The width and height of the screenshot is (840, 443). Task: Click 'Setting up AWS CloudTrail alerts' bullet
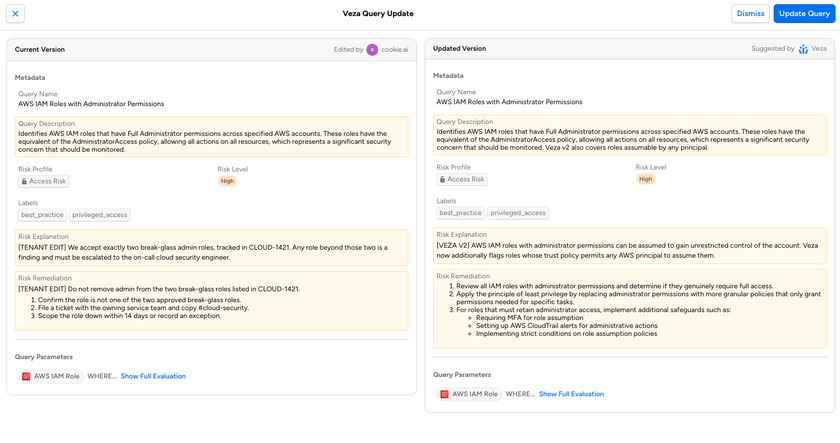567,326
